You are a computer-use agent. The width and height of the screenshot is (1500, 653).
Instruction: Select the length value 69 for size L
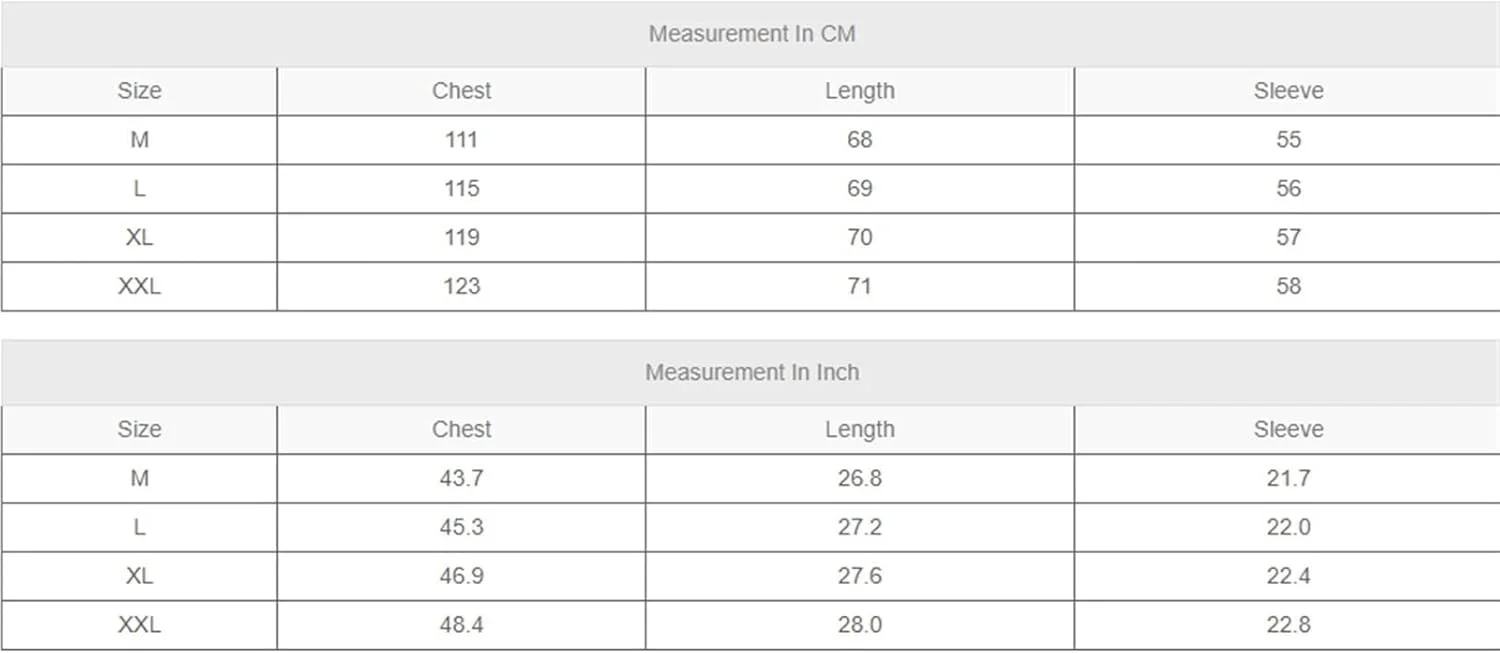click(859, 189)
